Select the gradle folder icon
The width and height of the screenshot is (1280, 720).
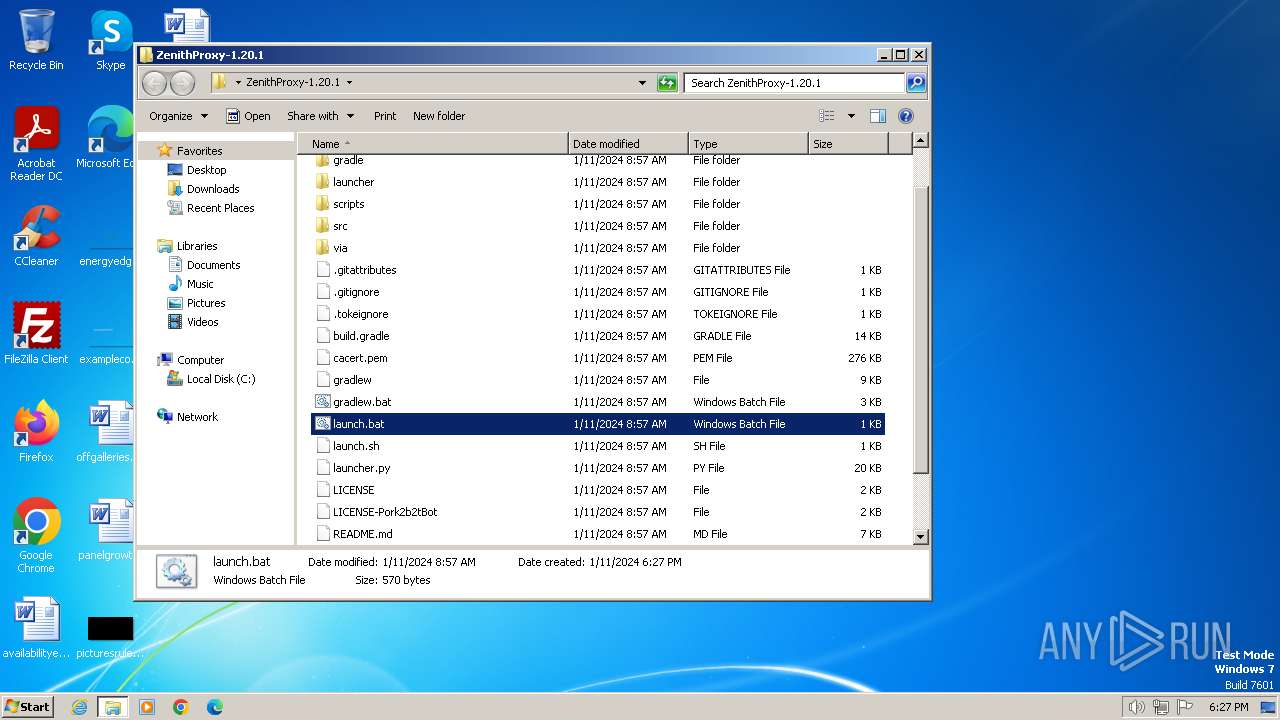click(322, 160)
